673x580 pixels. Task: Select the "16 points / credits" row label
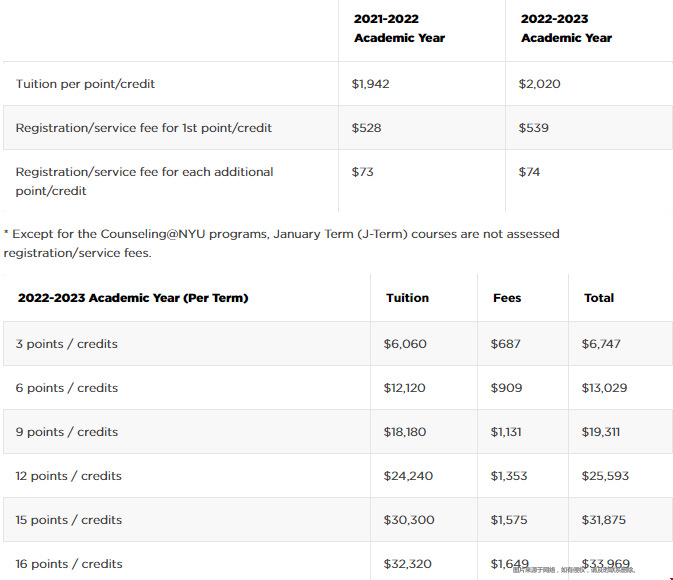coord(70,564)
